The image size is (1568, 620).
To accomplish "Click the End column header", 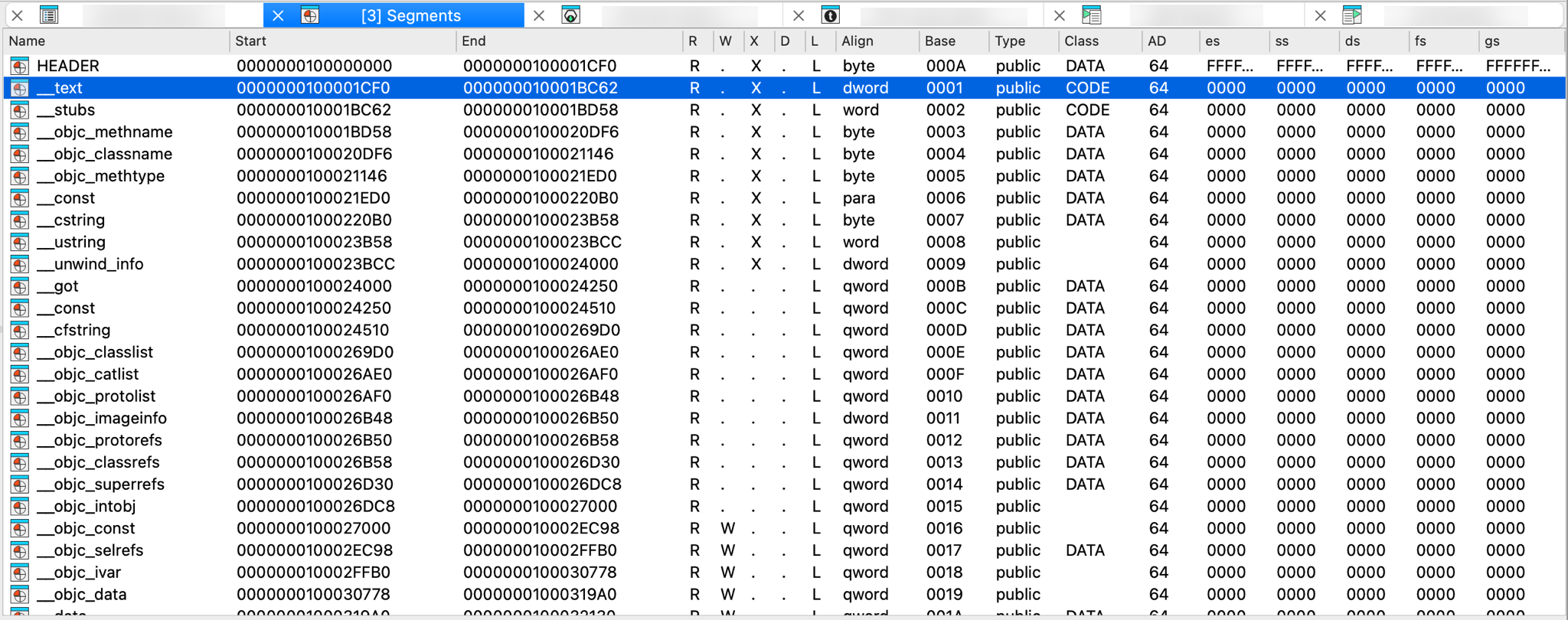I will [474, 41].
